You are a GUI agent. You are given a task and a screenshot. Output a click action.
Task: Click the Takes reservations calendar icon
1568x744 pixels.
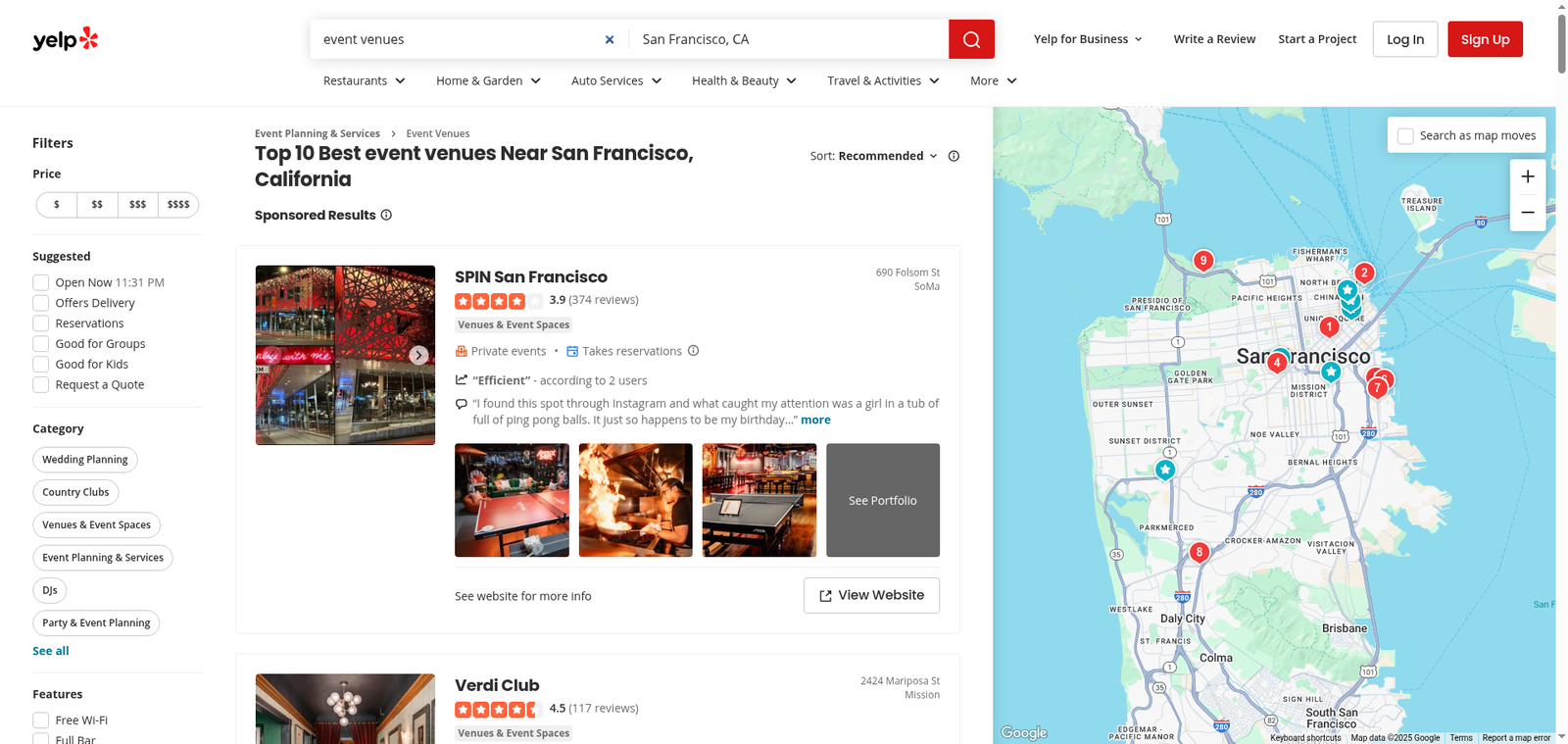[572, 351]
